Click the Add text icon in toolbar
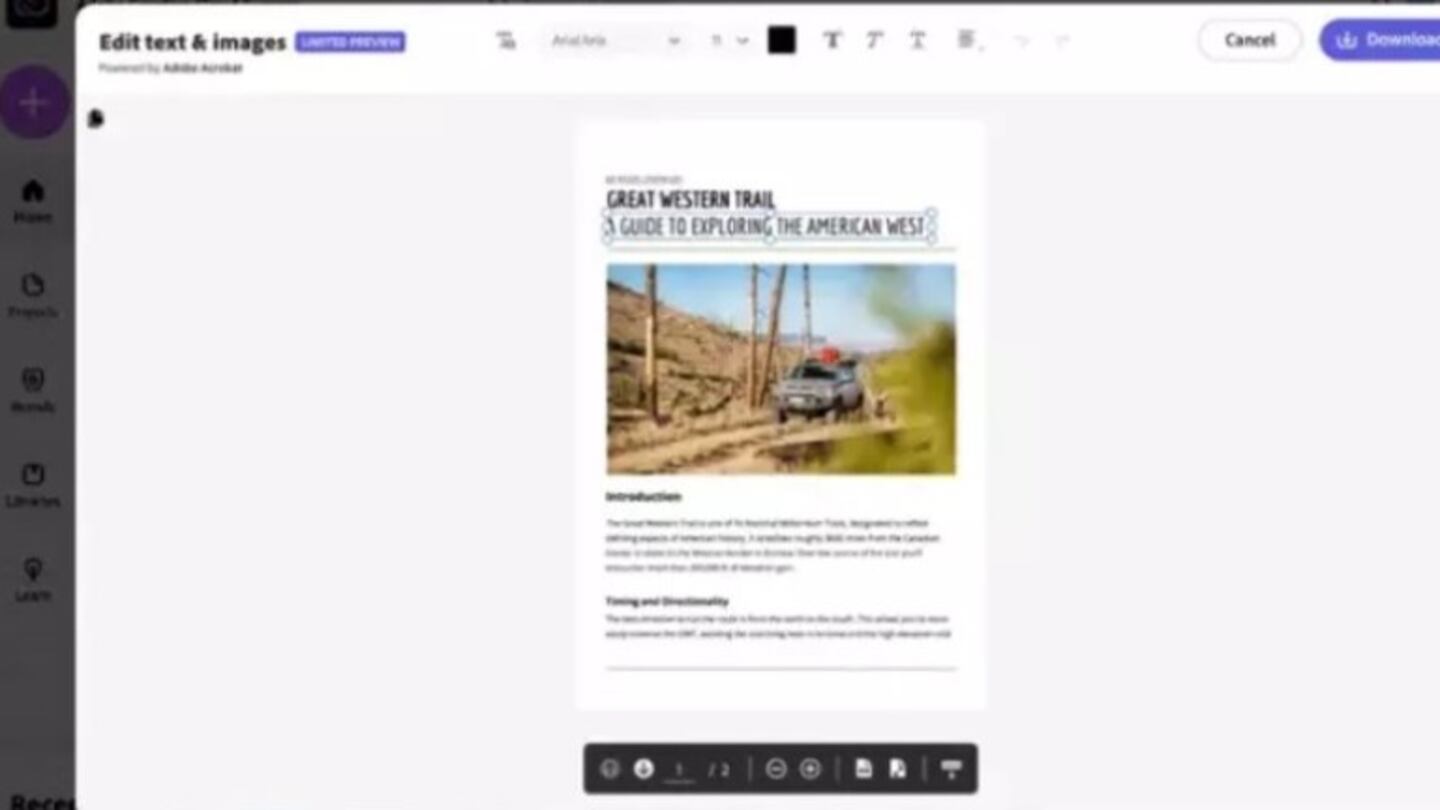Image resolution: width=1440 pixels, height=810 pixels. [506, 40]
